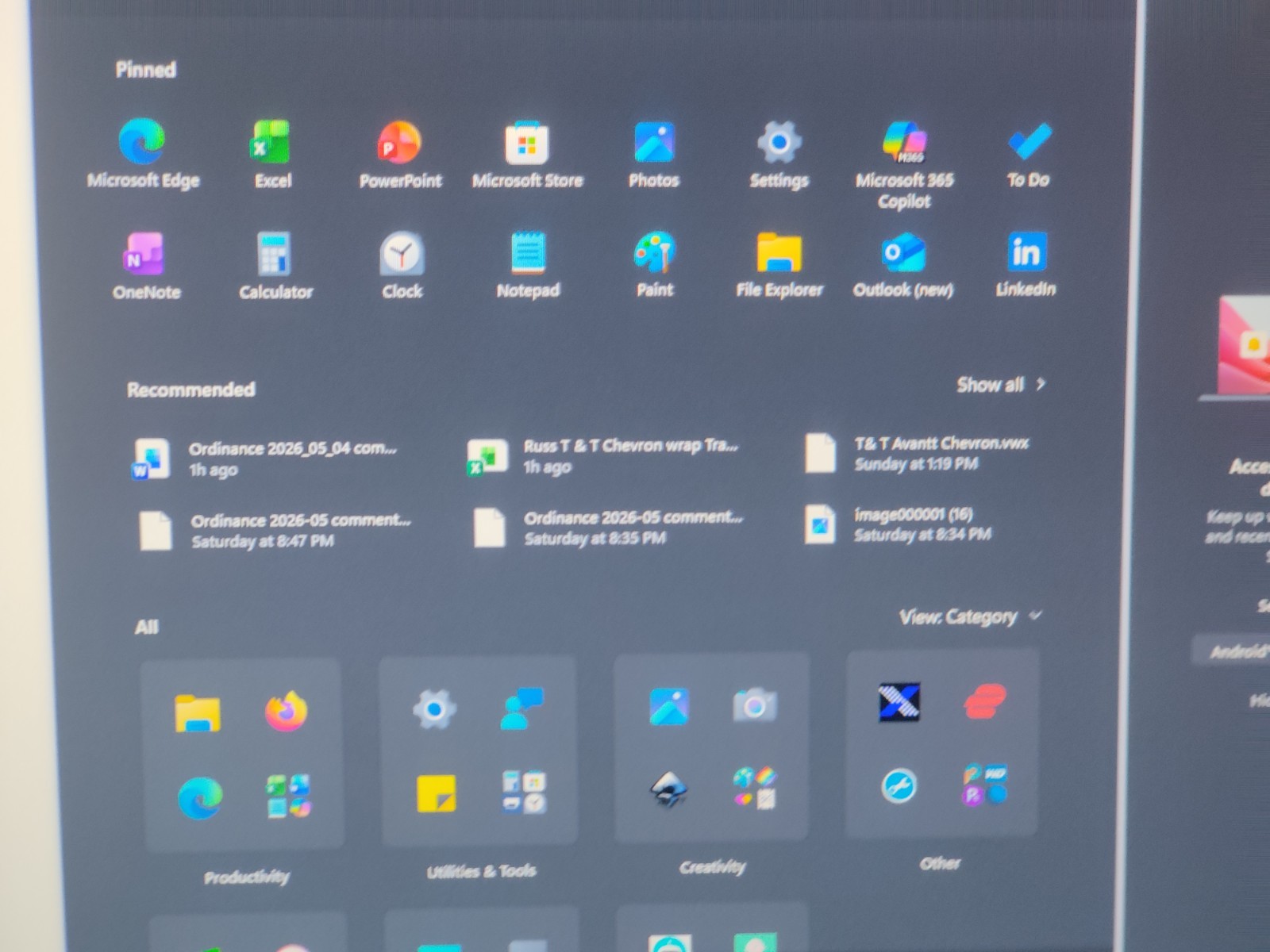Open Edge in the Productivity group
The height and width of the screenshot is (952, 1270).
click(199, 797)
